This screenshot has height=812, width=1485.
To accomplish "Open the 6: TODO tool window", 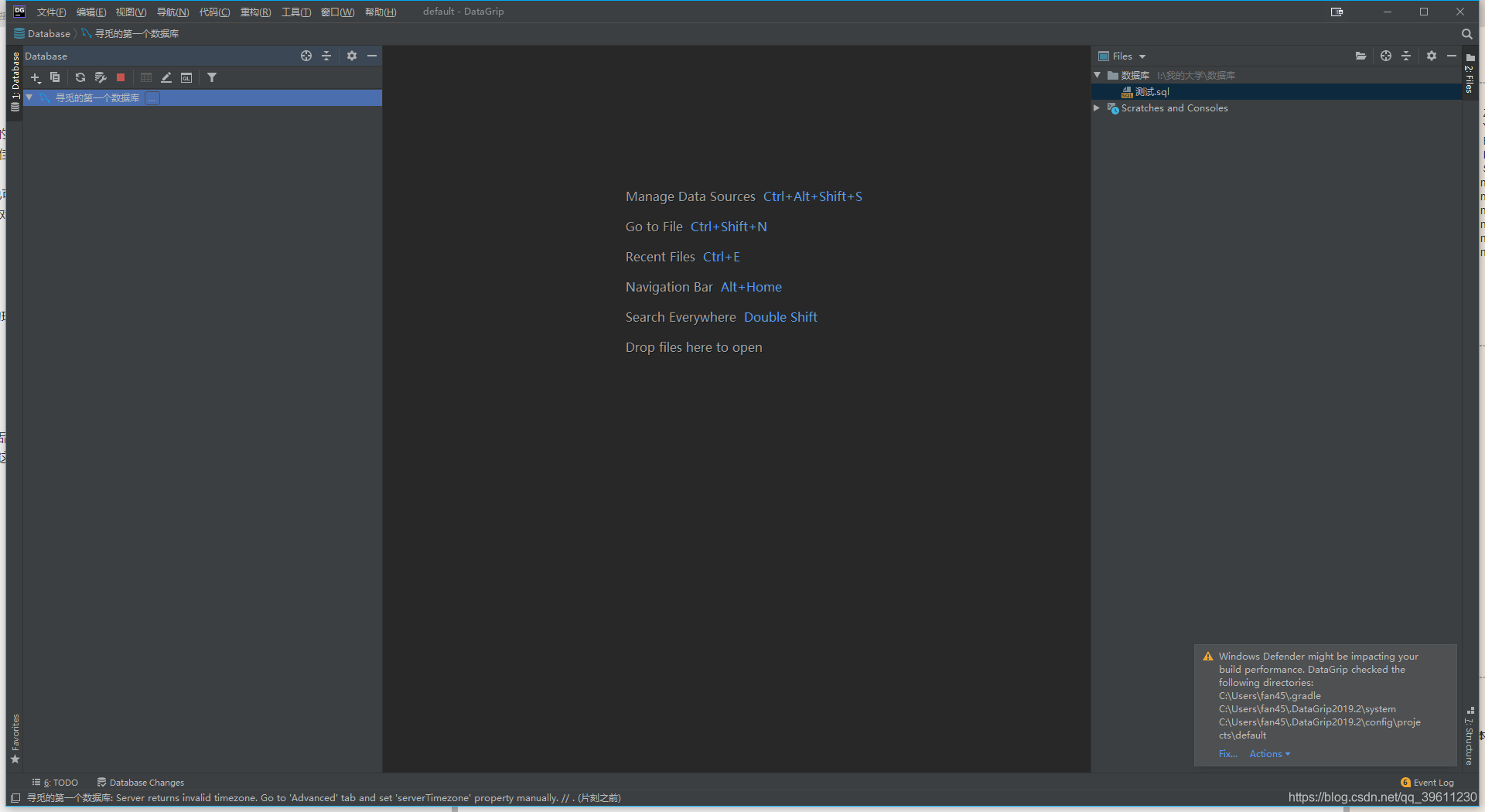I will click(55, 783).
